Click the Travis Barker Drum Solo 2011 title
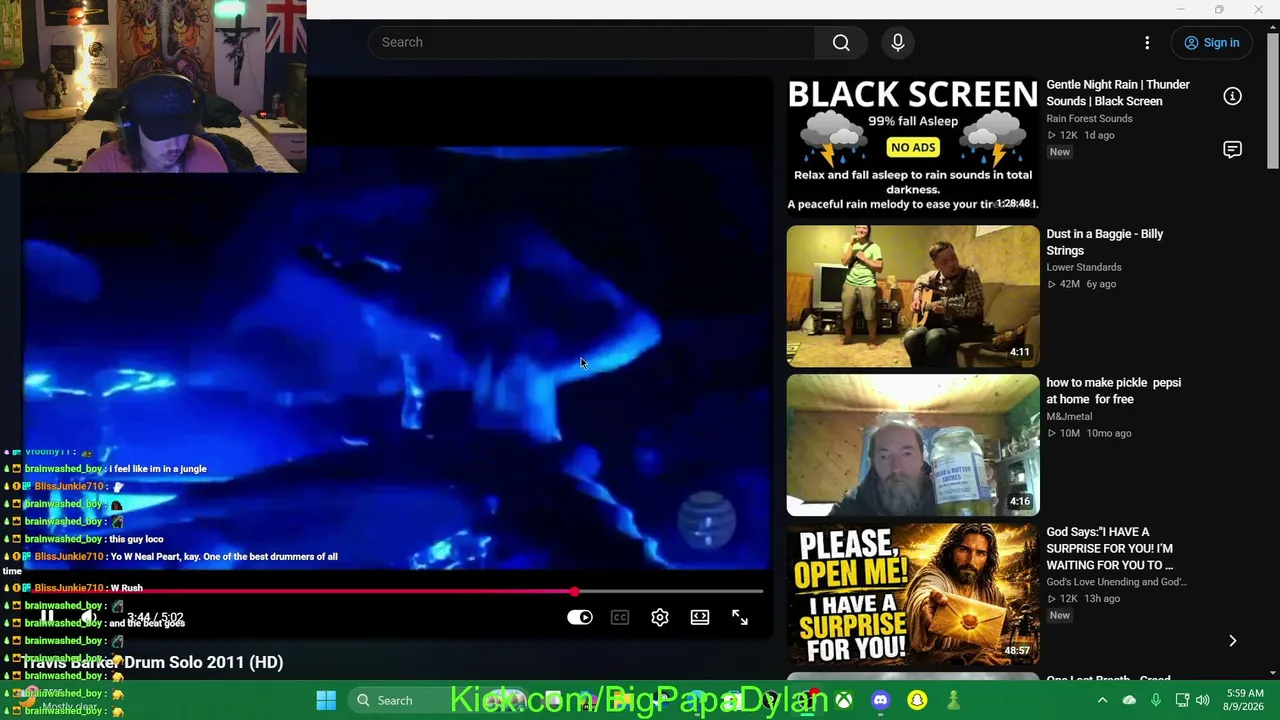This screenshot has width=1280, height=720. pyautogui.click(x=152, y=662)
